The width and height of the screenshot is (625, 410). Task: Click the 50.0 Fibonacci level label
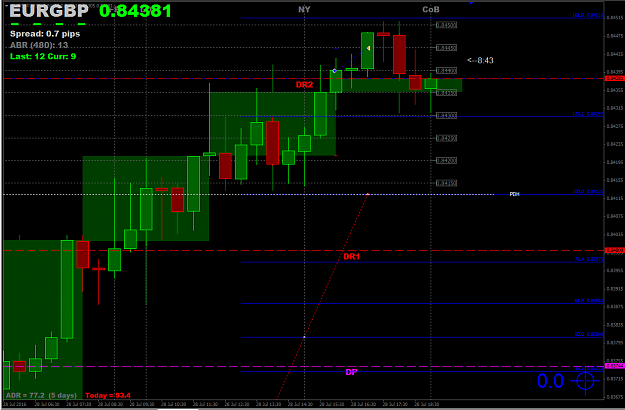tap(588, 334)
